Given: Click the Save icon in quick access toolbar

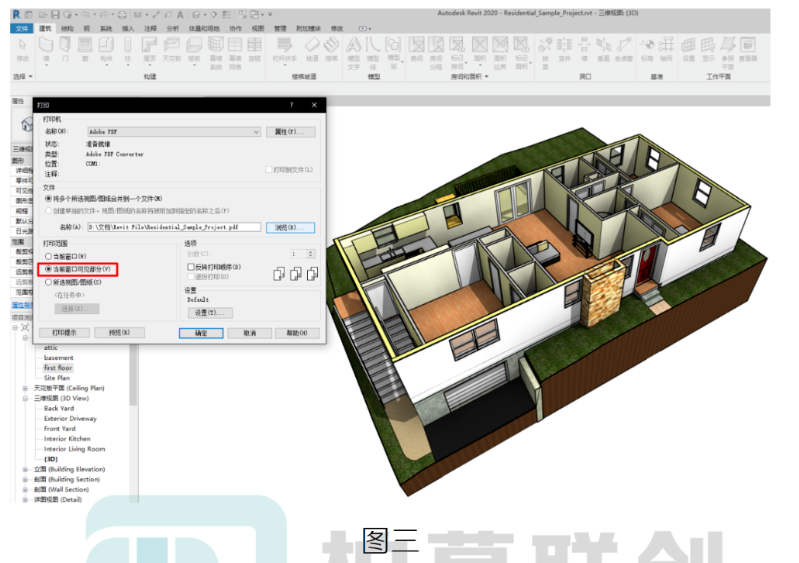Looking at the screenshot, I should (56, 15).
